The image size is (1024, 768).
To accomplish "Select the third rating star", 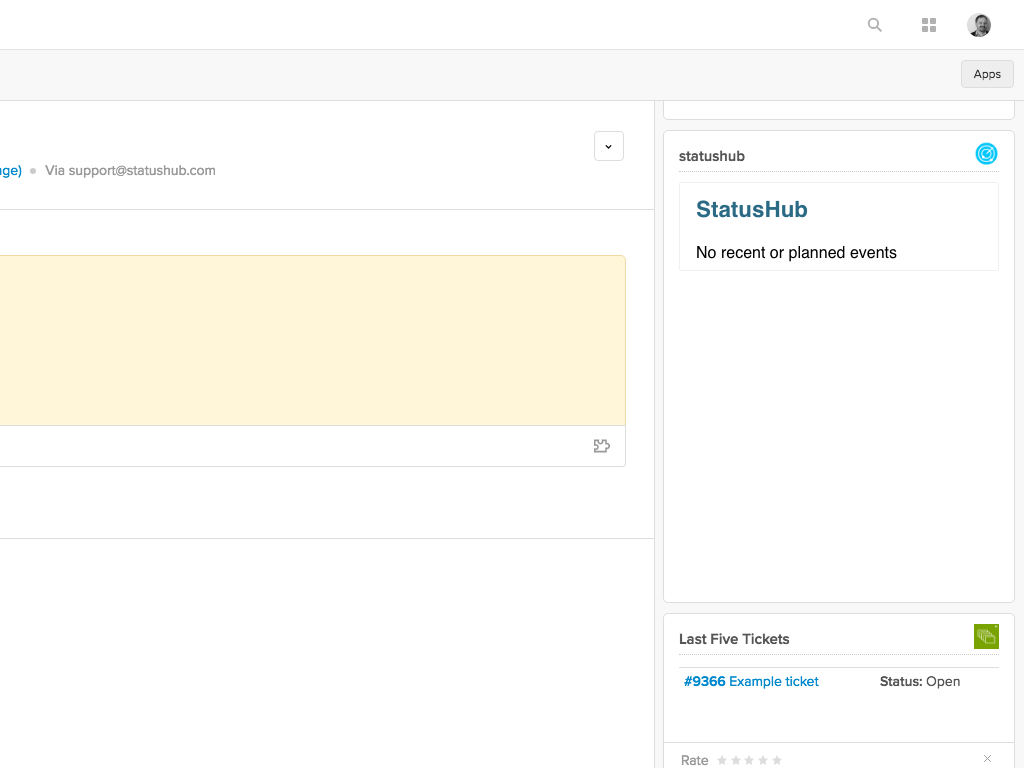I will click(x=750, y=761).
